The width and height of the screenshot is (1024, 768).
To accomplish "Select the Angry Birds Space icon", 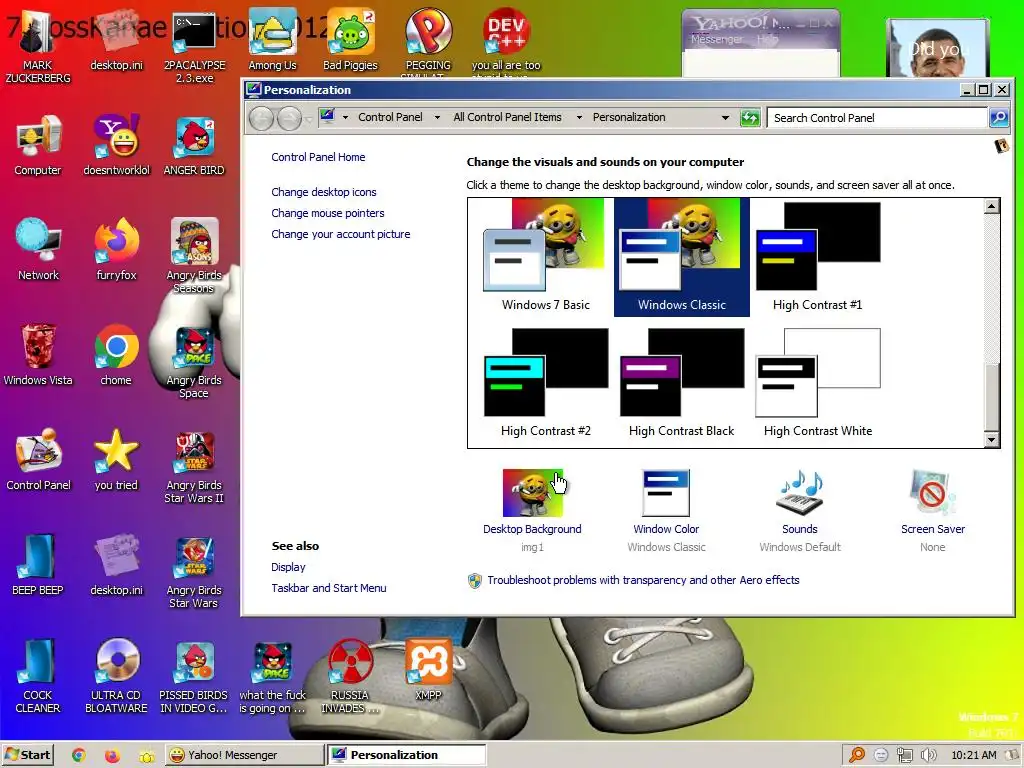I will (x=194, y=362).
